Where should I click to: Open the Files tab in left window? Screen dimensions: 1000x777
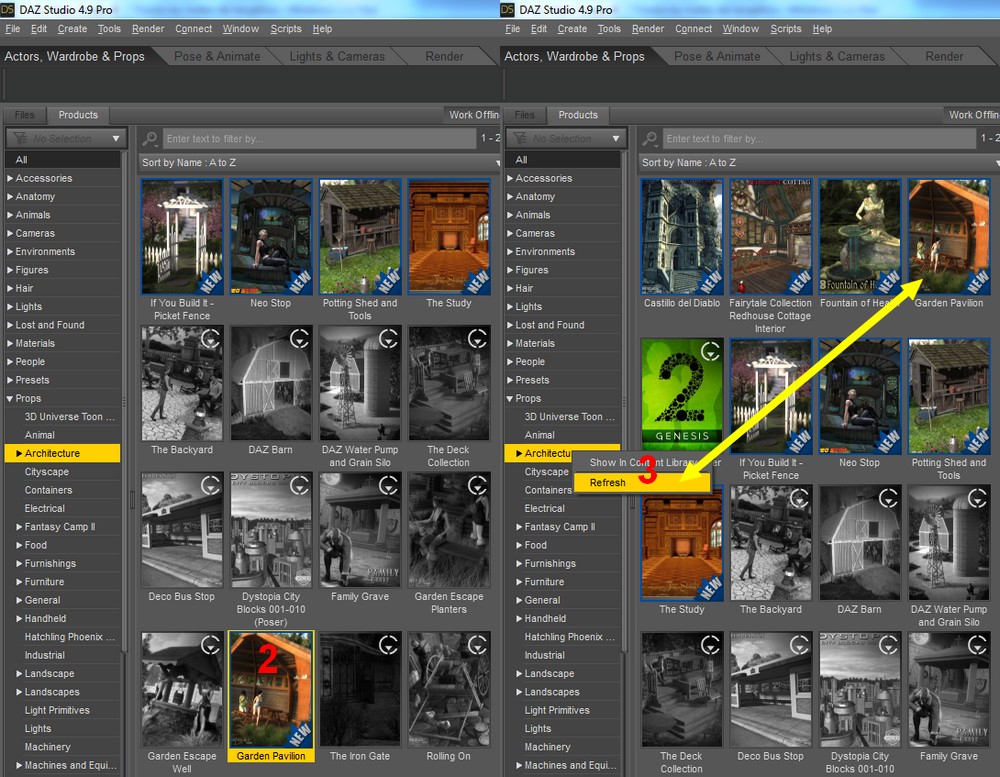pyautogui.click(x=25, y=115)
